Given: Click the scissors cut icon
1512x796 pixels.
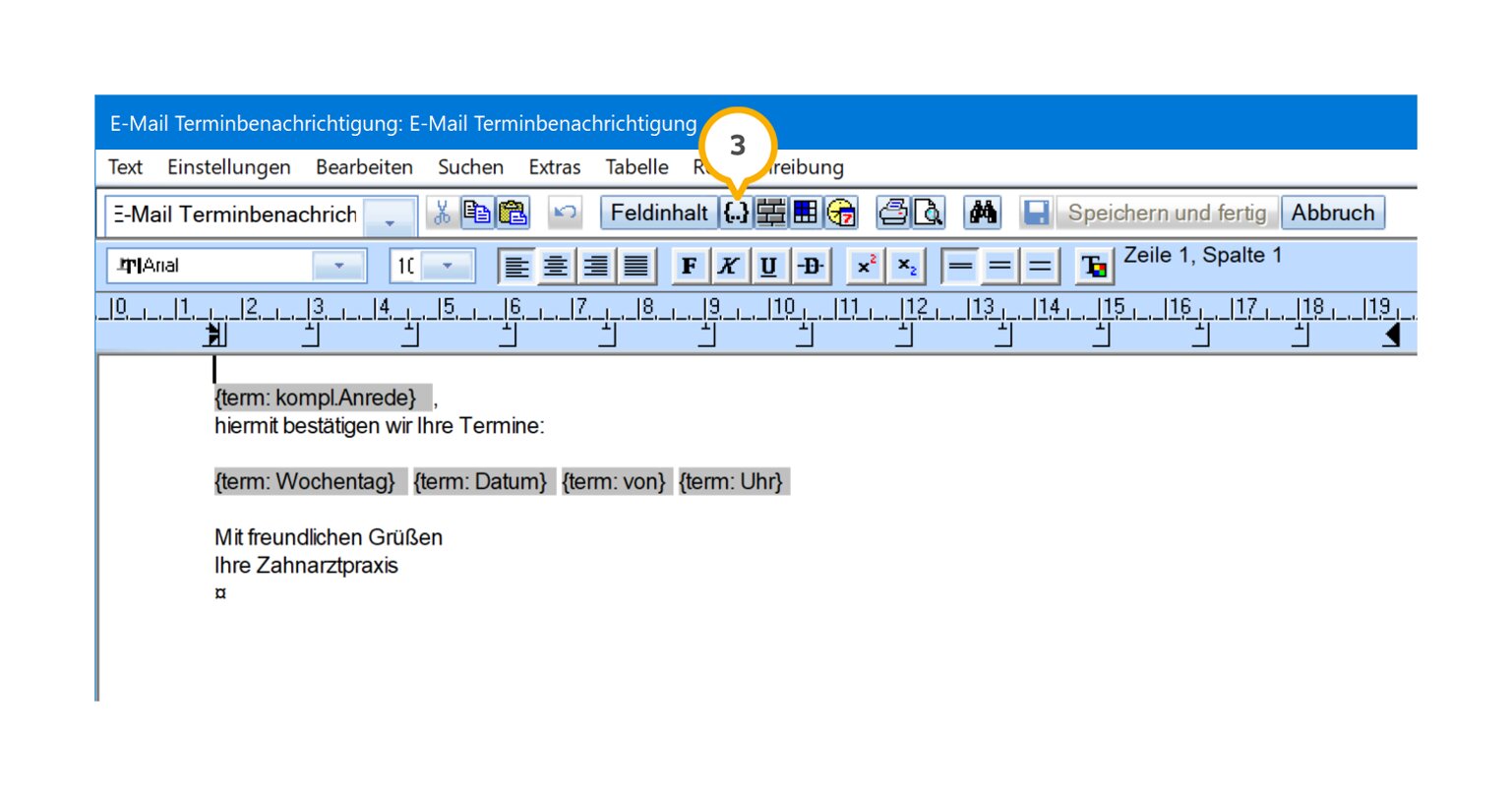Looking at the screenshot, I should tap(443, 213).
